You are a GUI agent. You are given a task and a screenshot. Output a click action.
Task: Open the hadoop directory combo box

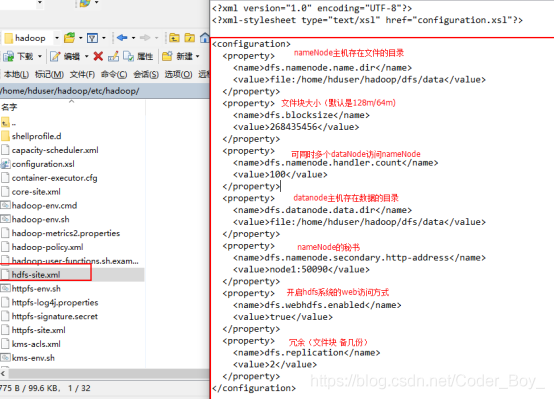coord(31,38)
